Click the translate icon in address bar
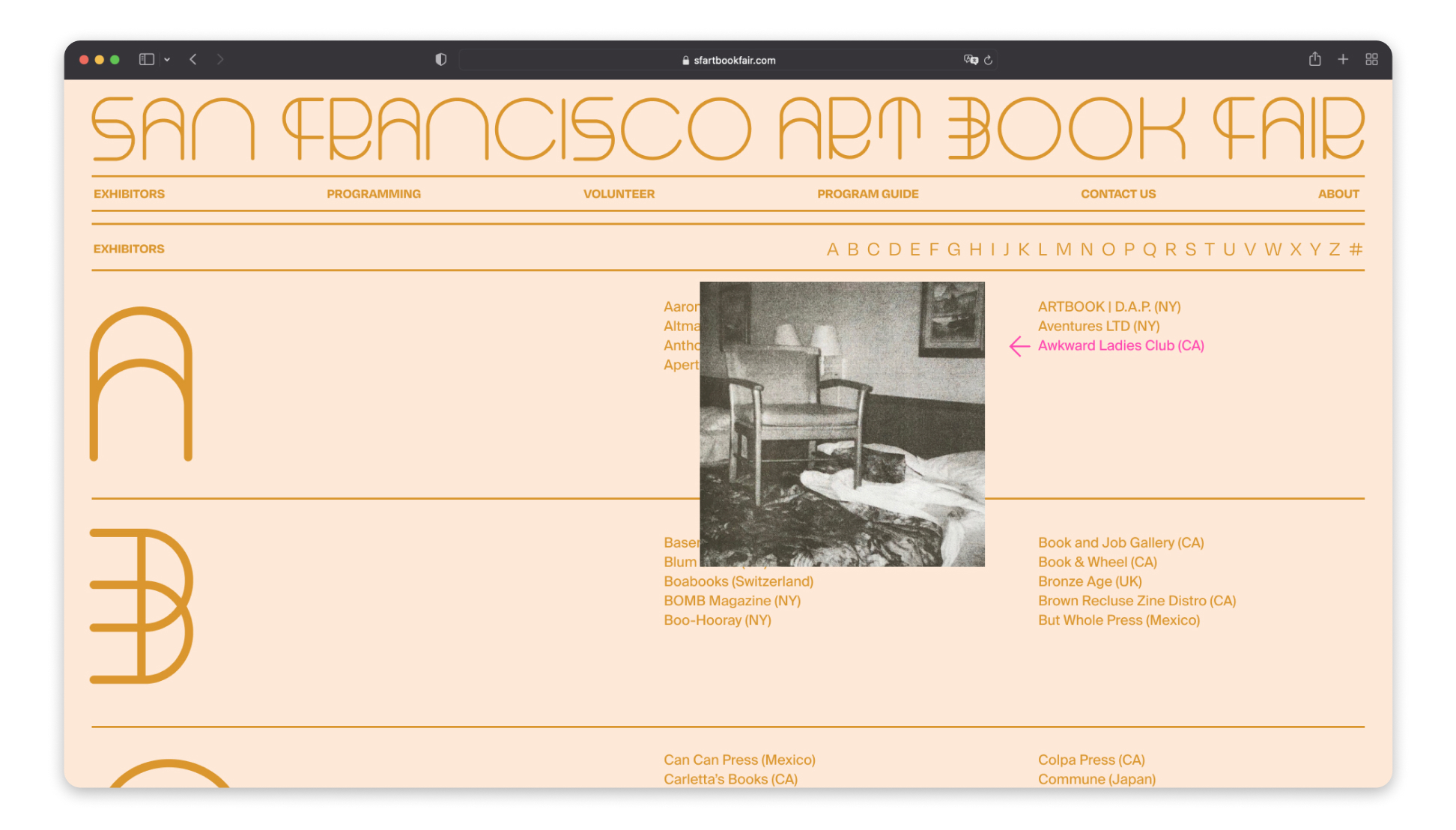The height and width of the screenshot is (830, 1456). 971,60
